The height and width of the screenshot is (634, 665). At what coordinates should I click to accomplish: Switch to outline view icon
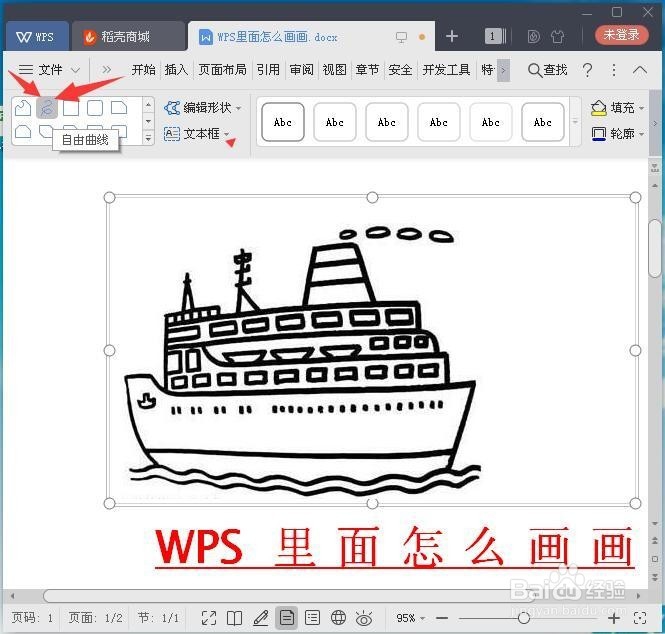click(x=313, y=618)
